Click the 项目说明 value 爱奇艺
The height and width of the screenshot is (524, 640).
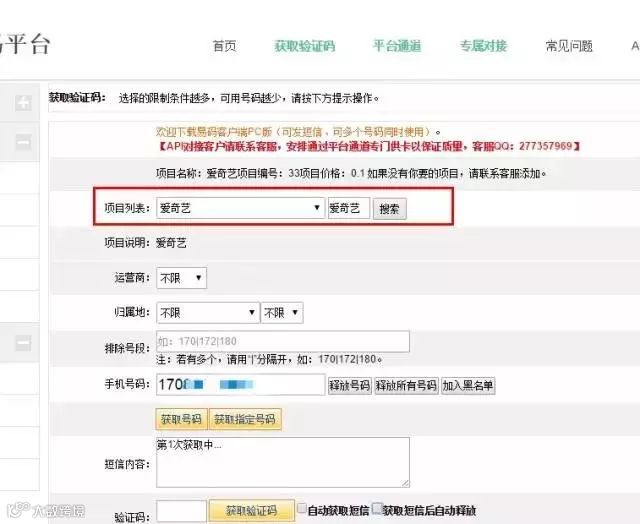pyautogui.click(x=171, y=243)
